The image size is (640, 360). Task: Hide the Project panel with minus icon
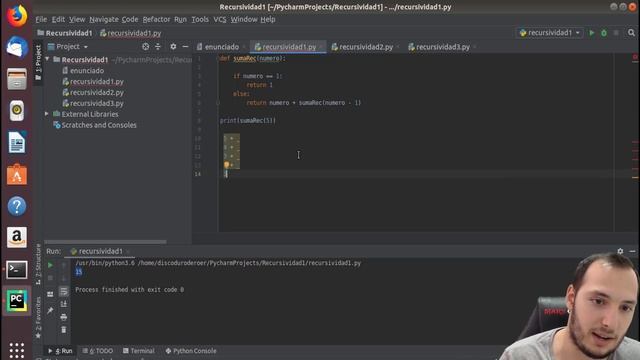185,47
